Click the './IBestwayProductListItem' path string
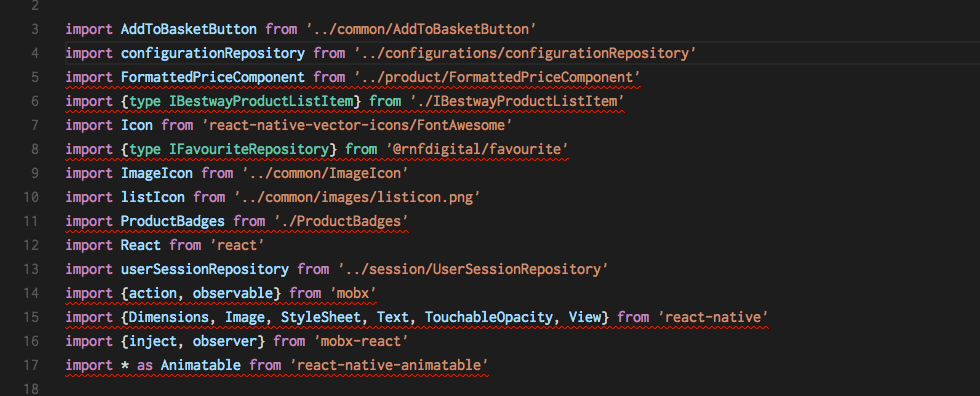980x396 pixels. (x=518, y=101)
